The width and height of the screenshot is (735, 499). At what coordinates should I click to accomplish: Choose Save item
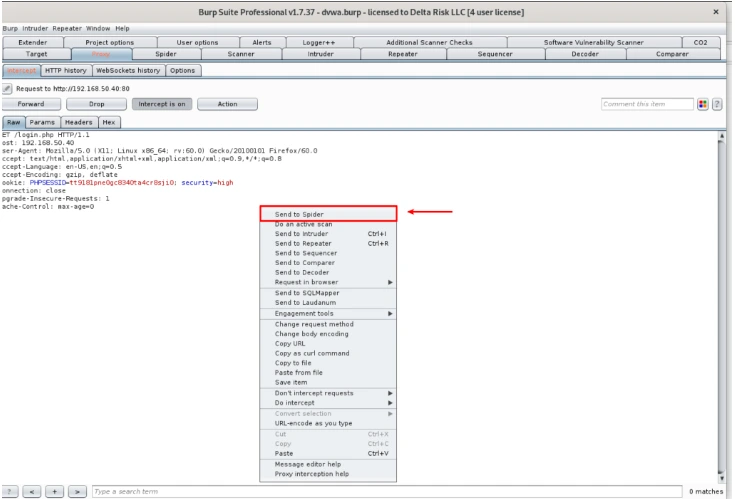pyautogui.click(x=328, y=382)
